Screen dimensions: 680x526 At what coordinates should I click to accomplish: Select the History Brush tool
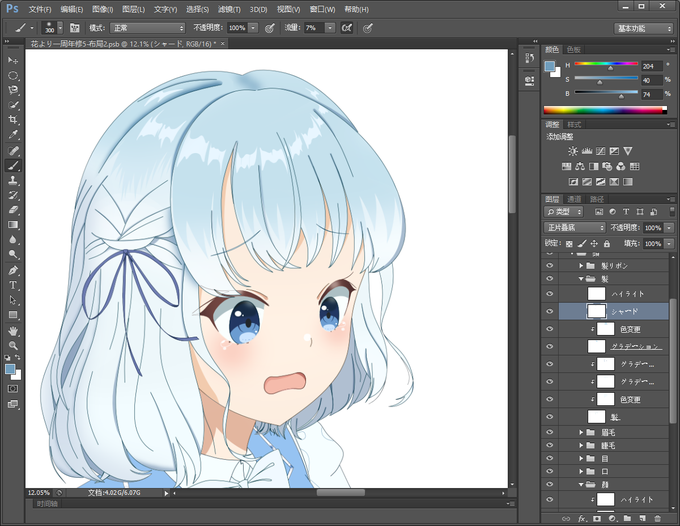(13, 195)
